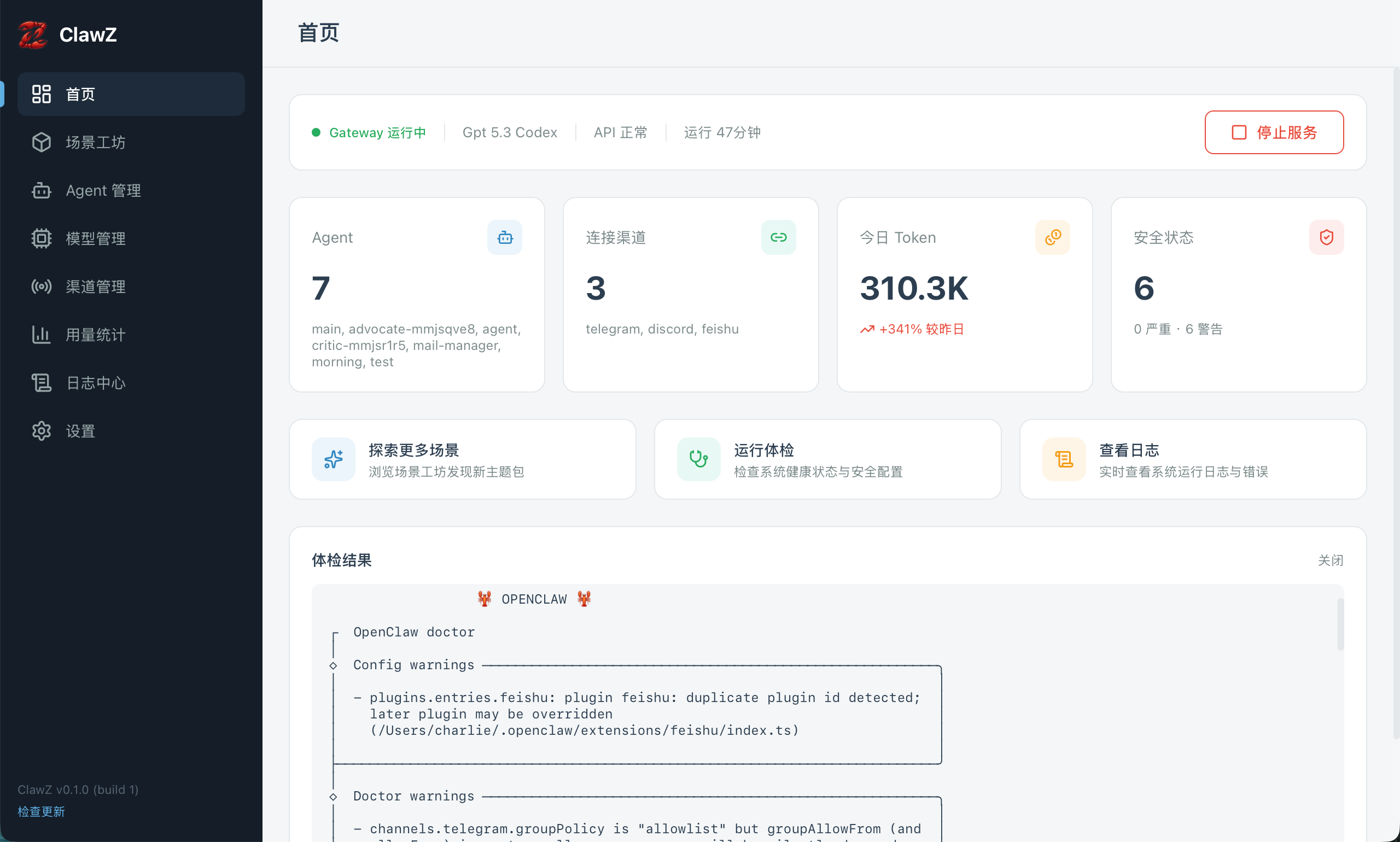Click the scrollbar of doctor output panel
Screen dimensions: 1400x842
pyautogui.click(x=1340, y=624)
